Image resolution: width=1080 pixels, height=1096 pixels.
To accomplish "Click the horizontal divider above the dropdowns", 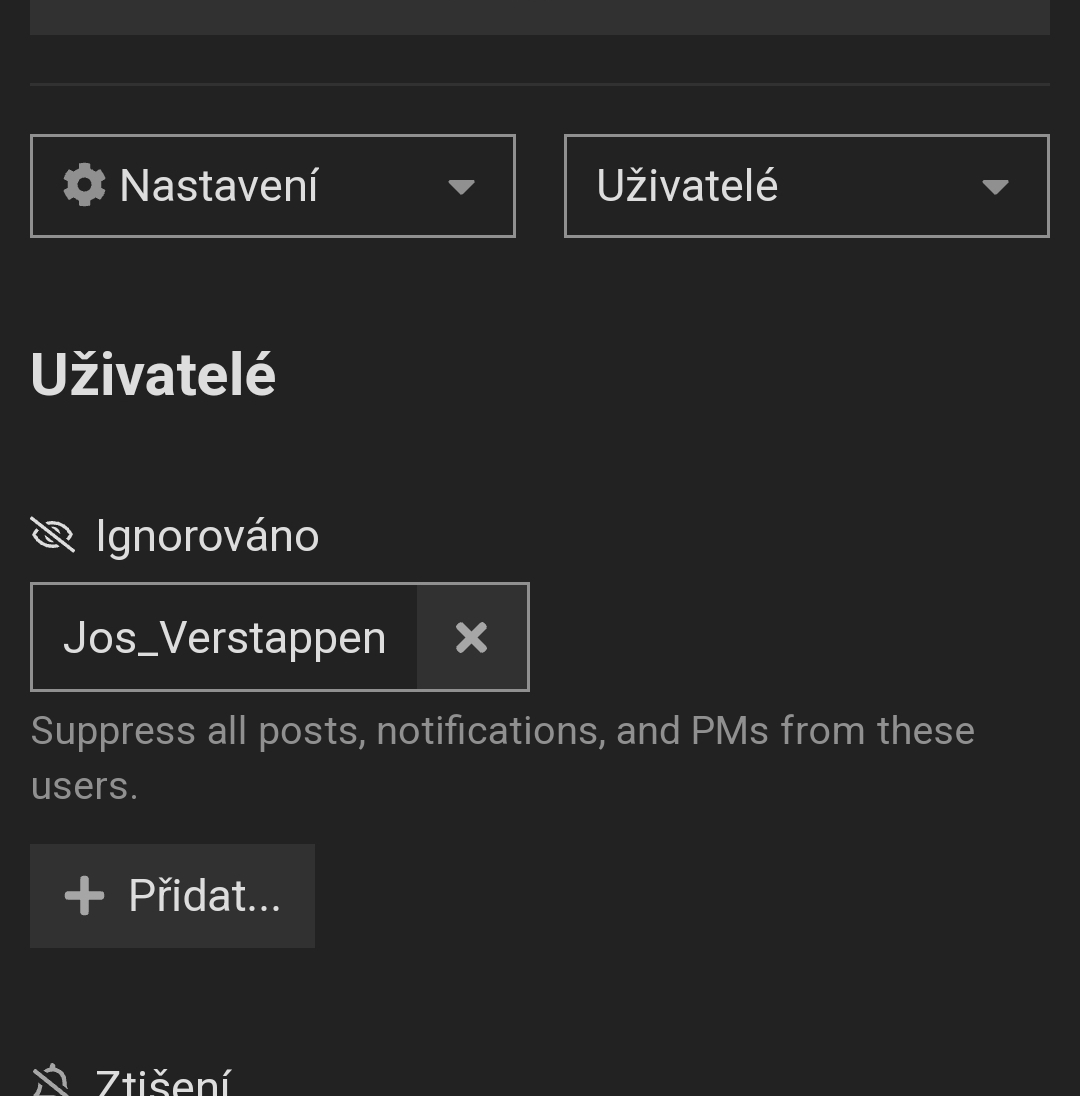I will click(540, 85).
